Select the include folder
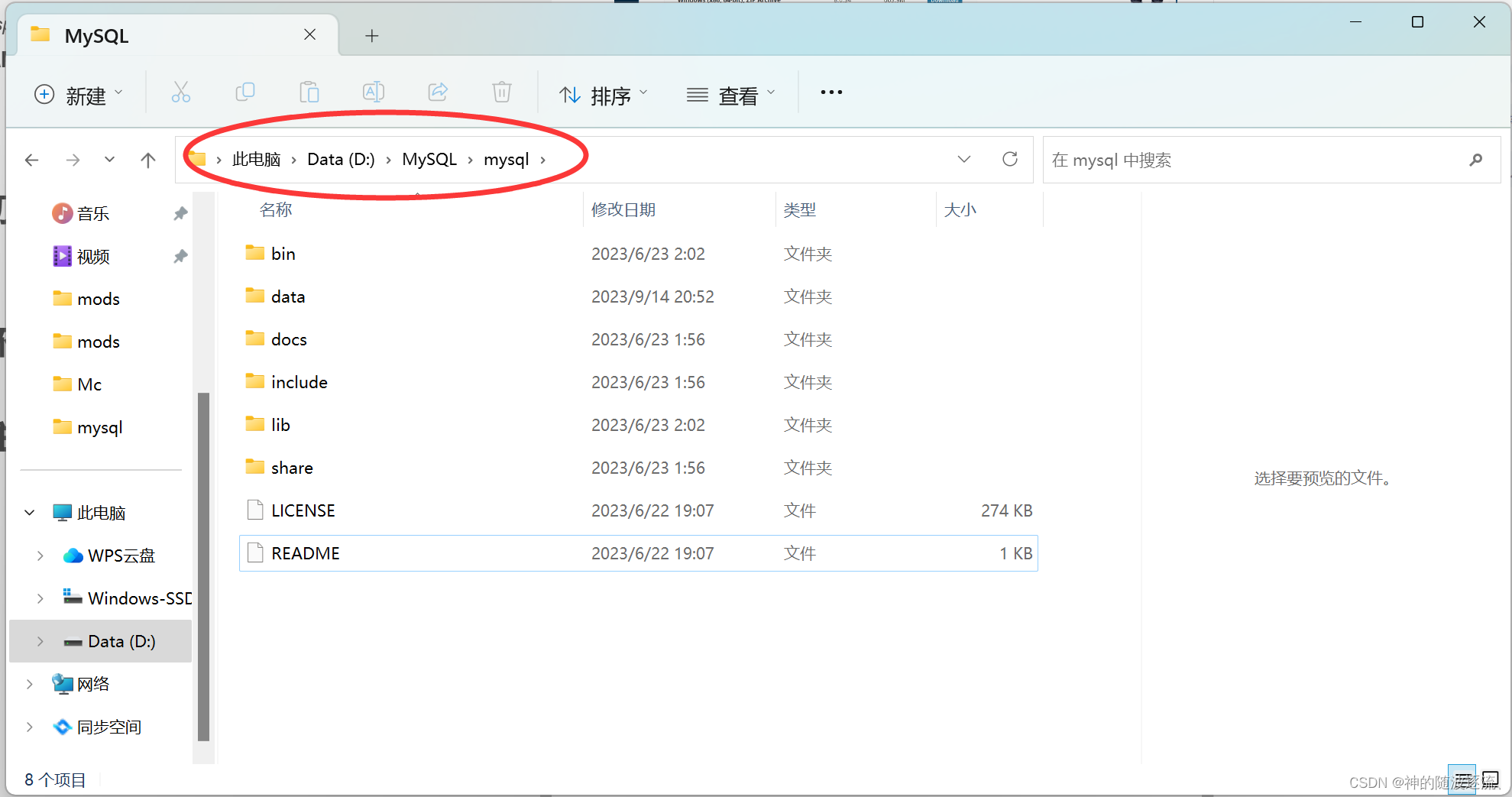 [639, 382]
